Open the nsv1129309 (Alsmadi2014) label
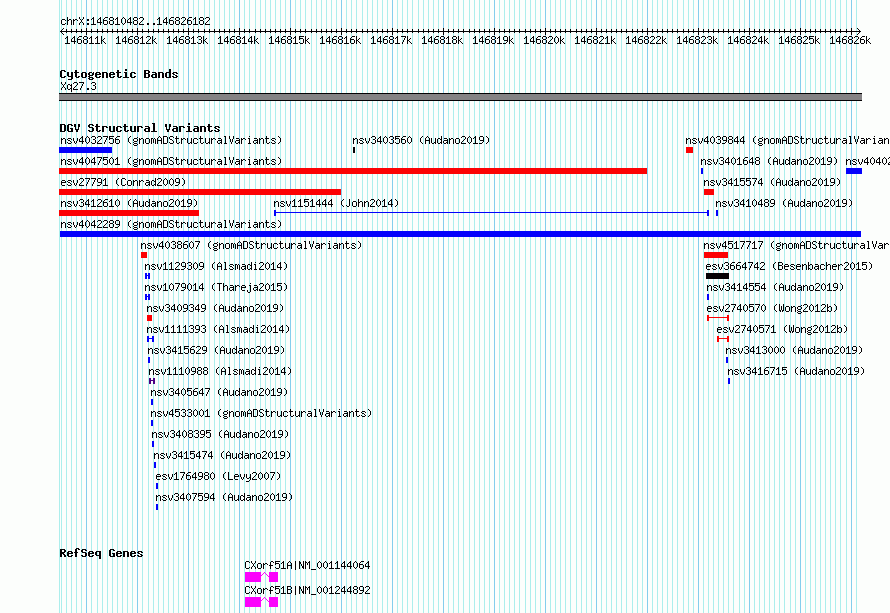The image size is (890, 613). [x=216, y=266]
